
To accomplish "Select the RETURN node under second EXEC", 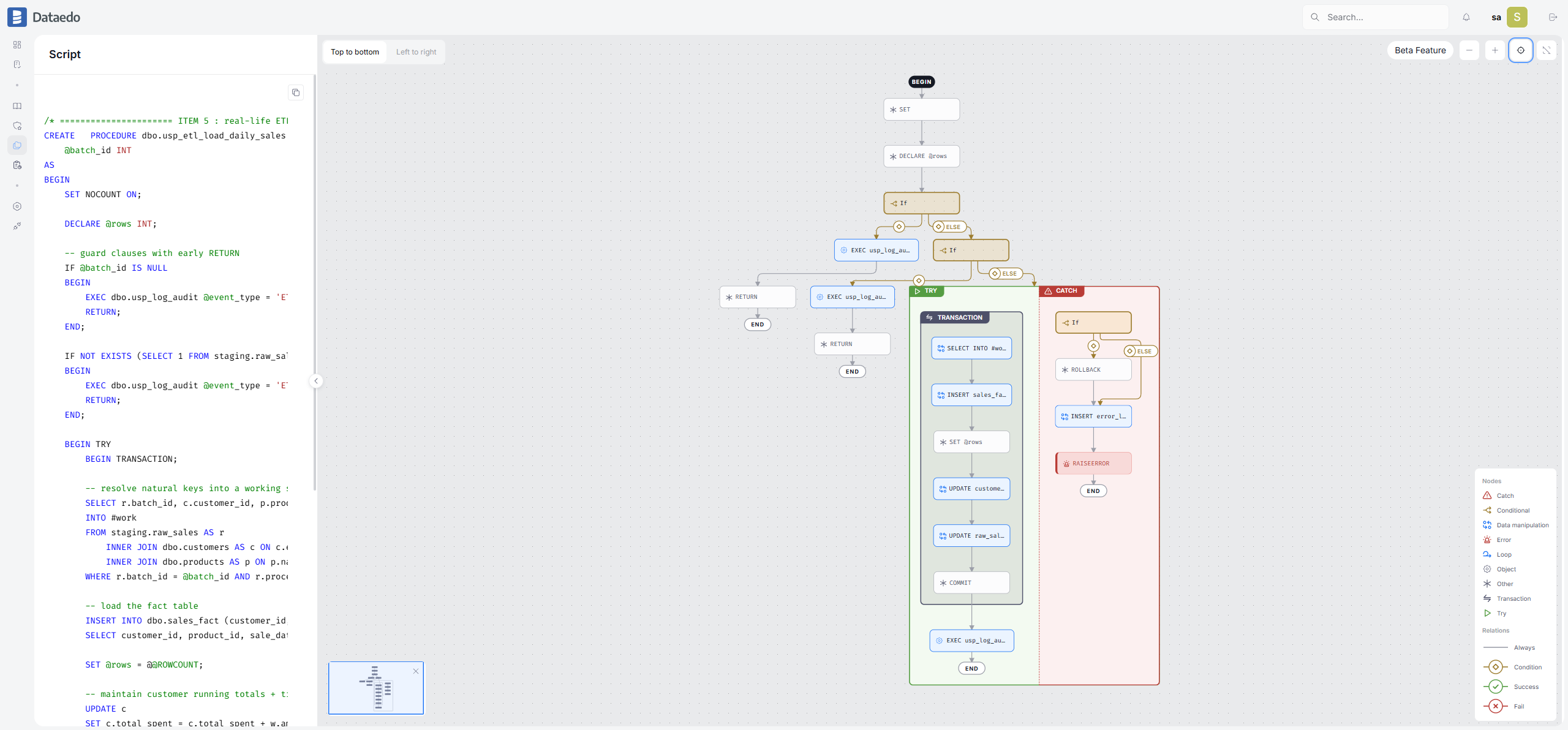I will pos(852,344).
